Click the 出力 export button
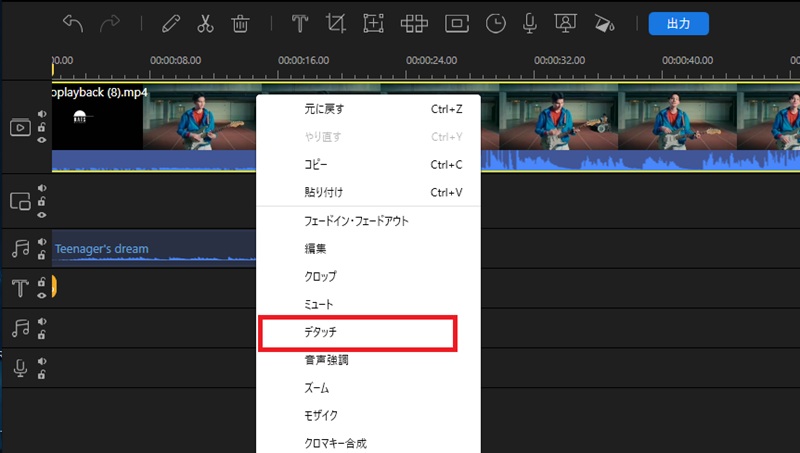The height and width of the screenshot is (453, 800). click(678, 23)
